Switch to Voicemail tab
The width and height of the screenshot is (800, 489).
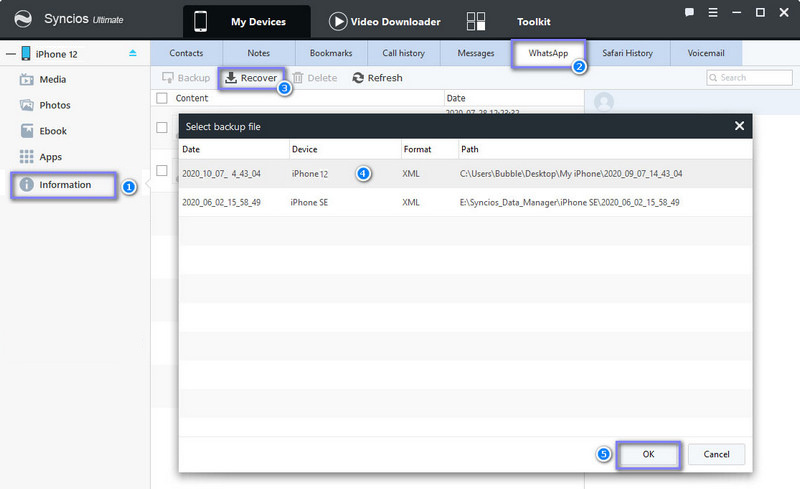[706, 53]
